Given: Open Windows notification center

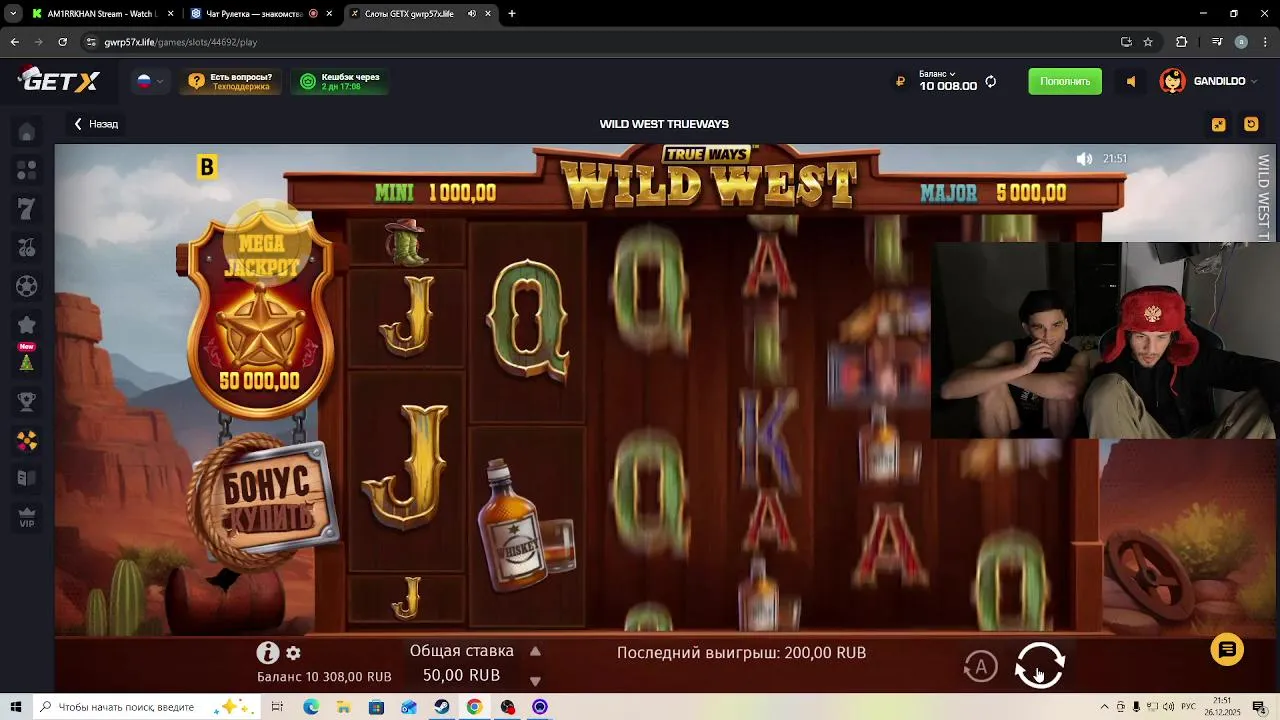Looking at the screenshot, I should coord(1259,707).
